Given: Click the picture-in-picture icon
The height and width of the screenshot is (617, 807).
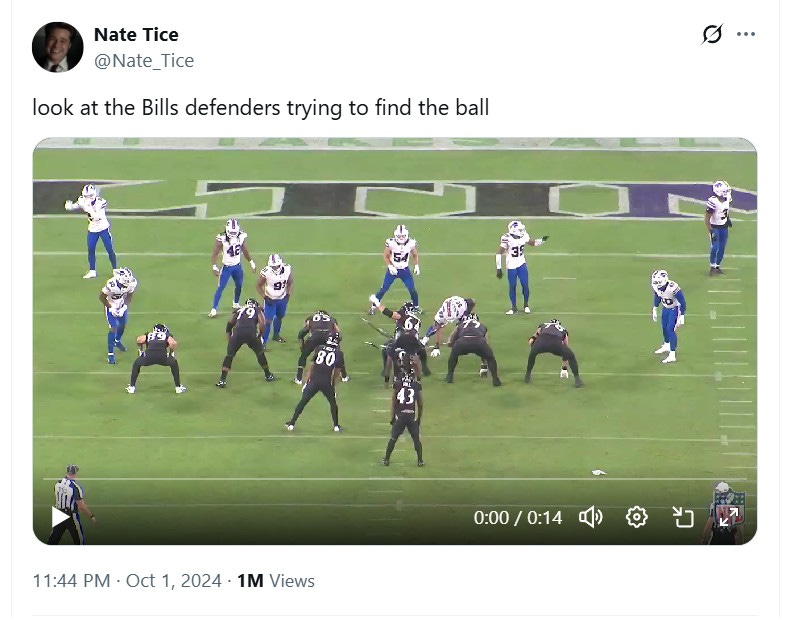Looking at the screenshot, I should pyautogui.click(x=683, y=517).
